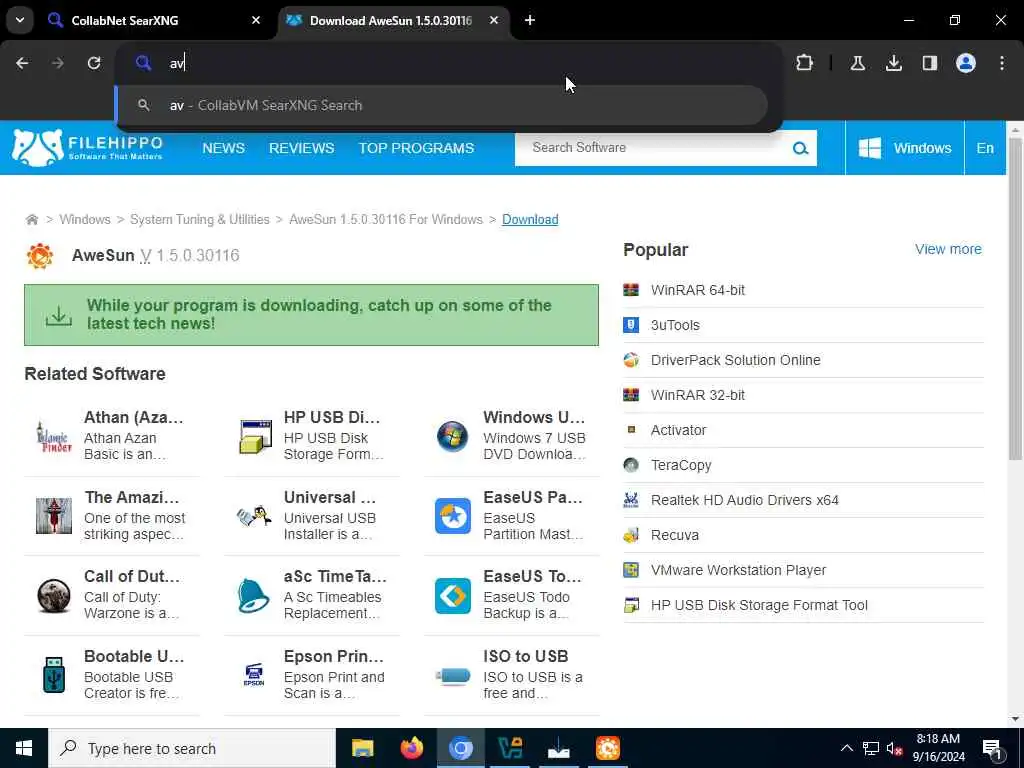This screenshot has height=768, width=1024.
Task: Go back to the previous page
Action: pos(22,63)
